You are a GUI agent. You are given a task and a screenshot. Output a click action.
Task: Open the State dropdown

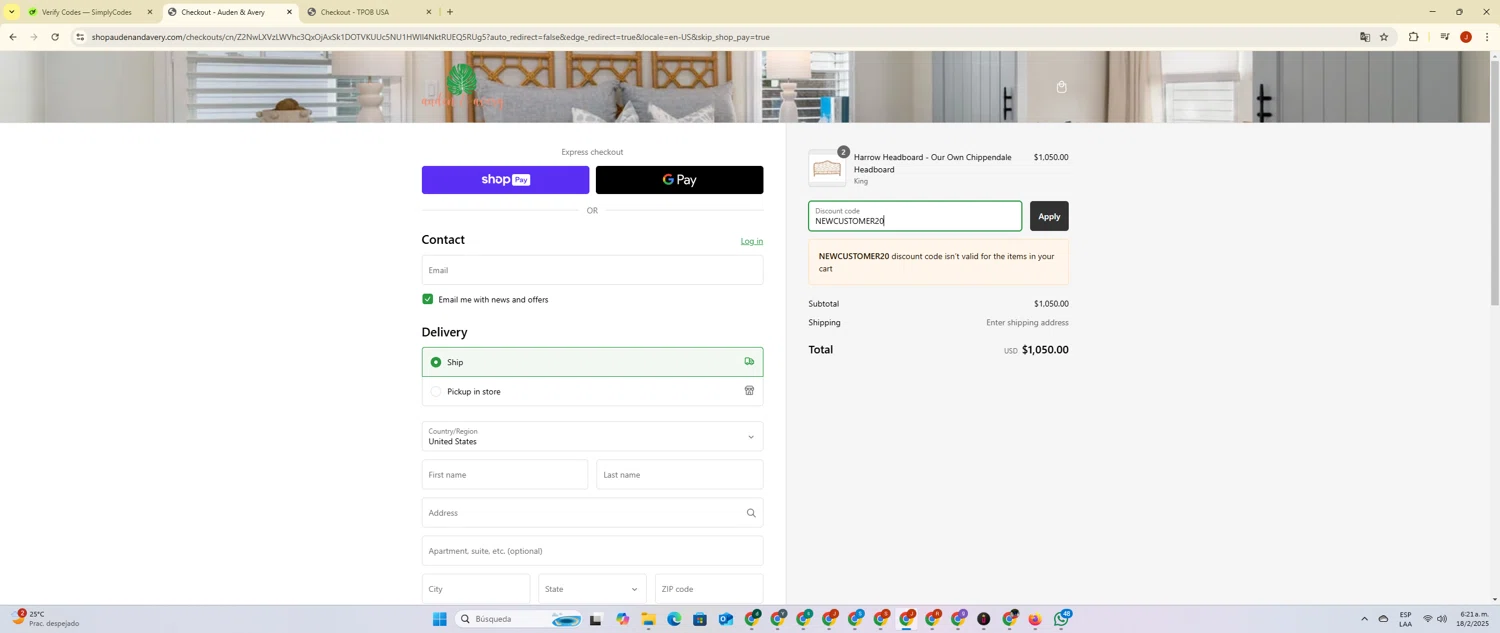(592, 589)
